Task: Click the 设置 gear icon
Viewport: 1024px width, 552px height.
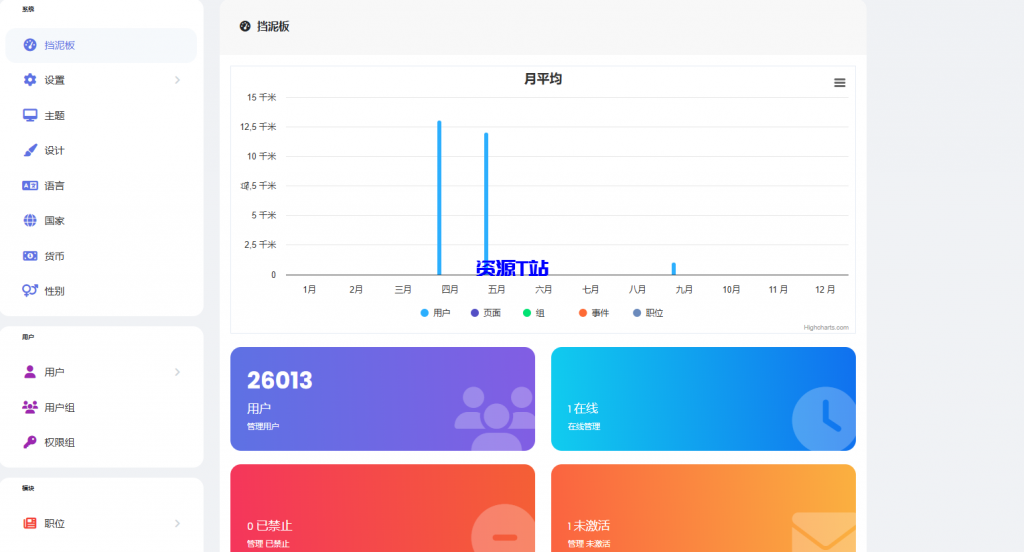Action: coord(30,80)
